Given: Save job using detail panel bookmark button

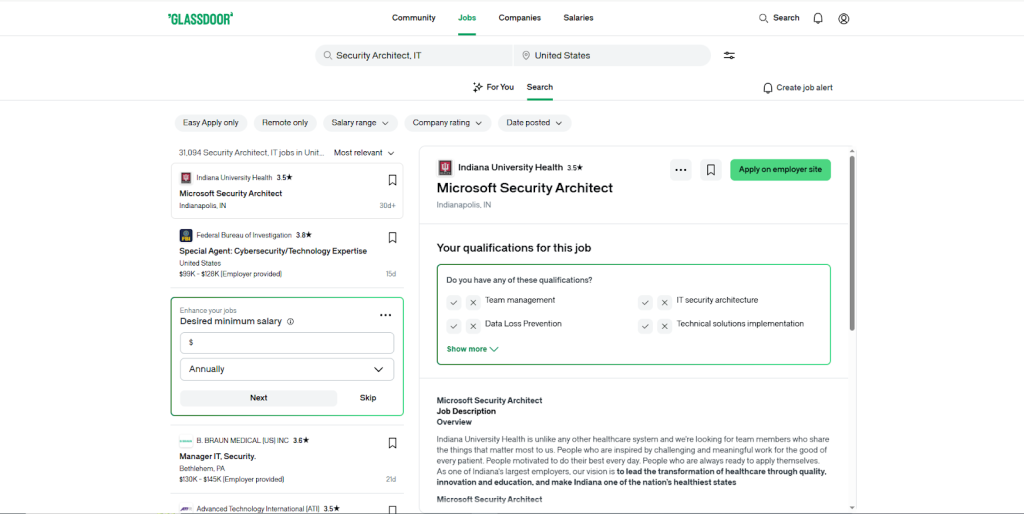Looking at the screenshot, I should click(711, 170).
